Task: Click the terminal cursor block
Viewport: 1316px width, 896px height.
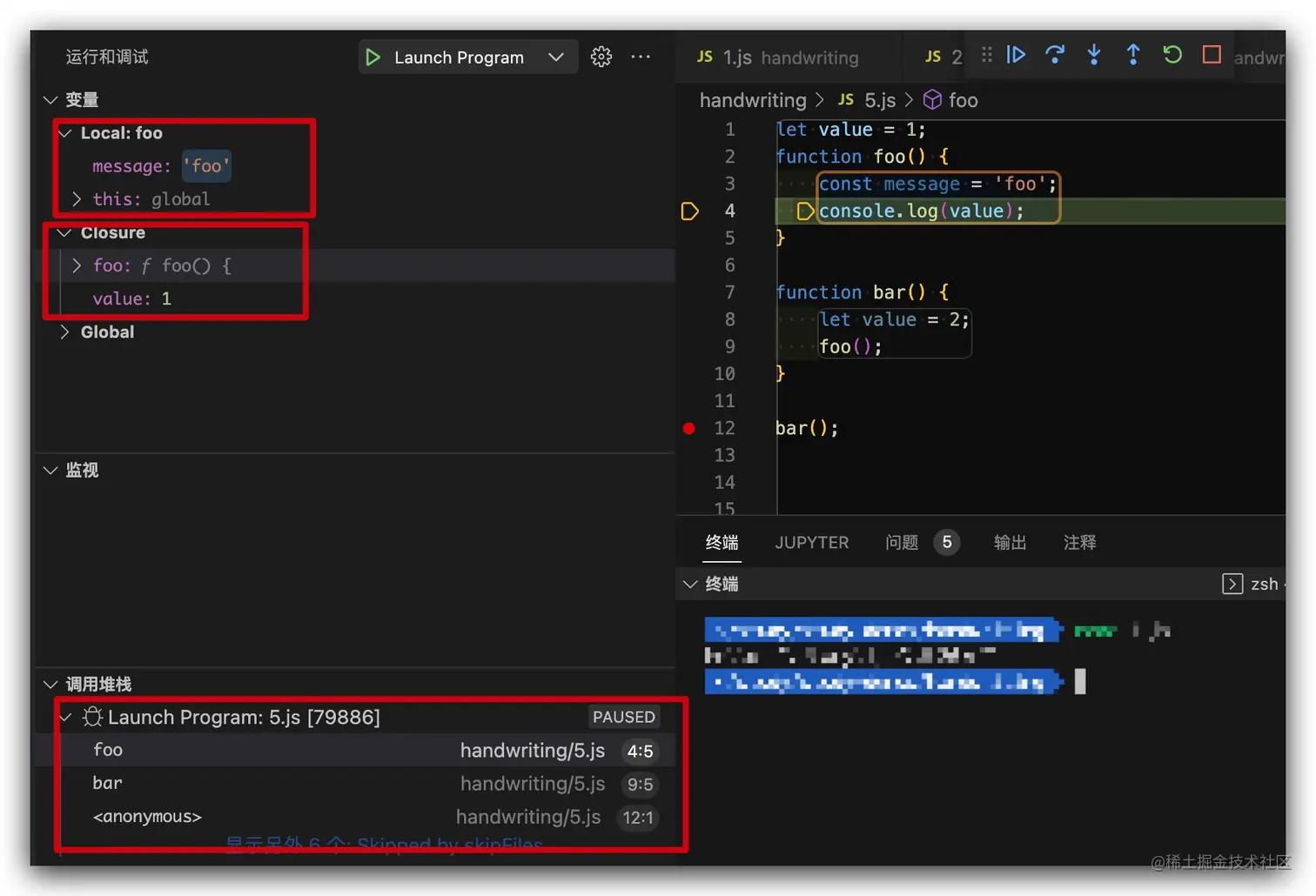Action: coord(1080,681)
